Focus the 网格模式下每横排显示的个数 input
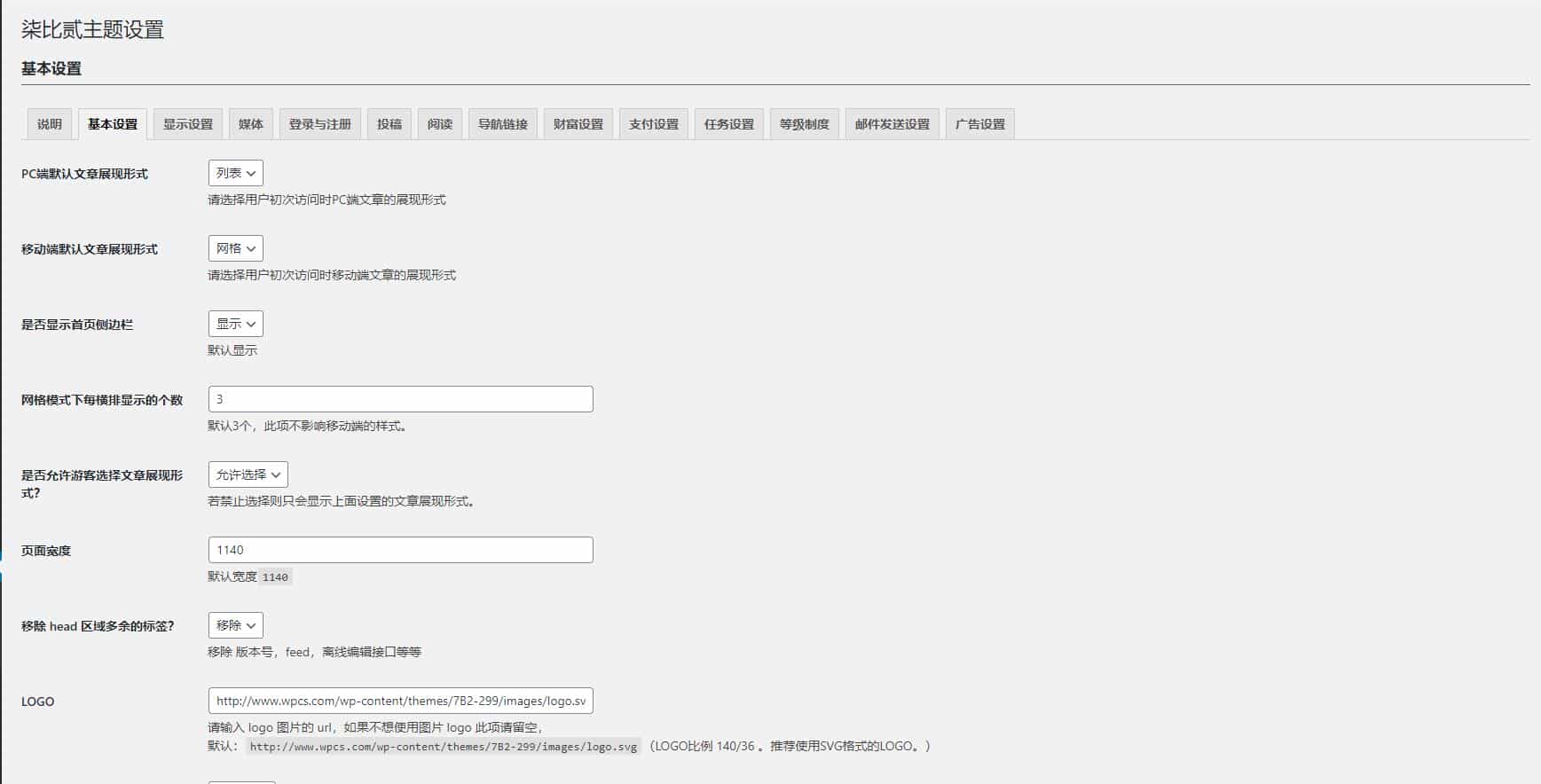The width and height of the screenshot is (1541, 784). (x=401, y=399)
